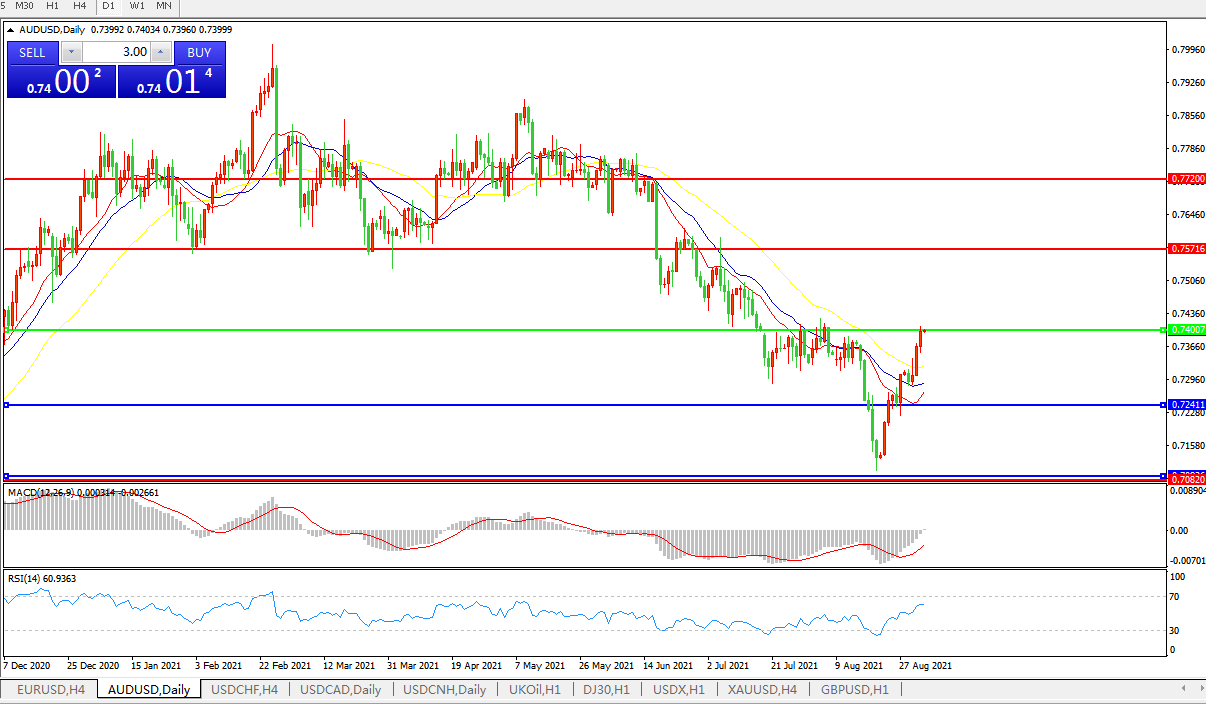1206x704 pixels.
Task: Increase trade volume with the up arrow
Action: click(161, 52)
